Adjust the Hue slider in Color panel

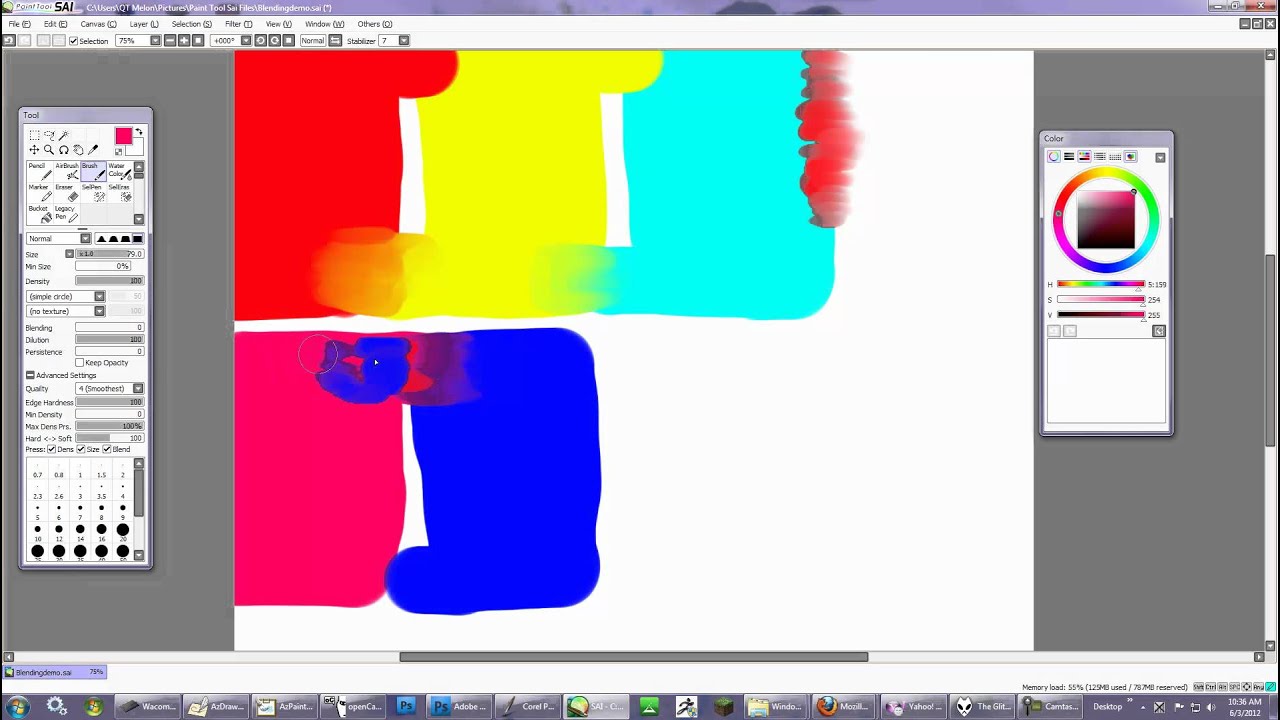(1100, 285)
